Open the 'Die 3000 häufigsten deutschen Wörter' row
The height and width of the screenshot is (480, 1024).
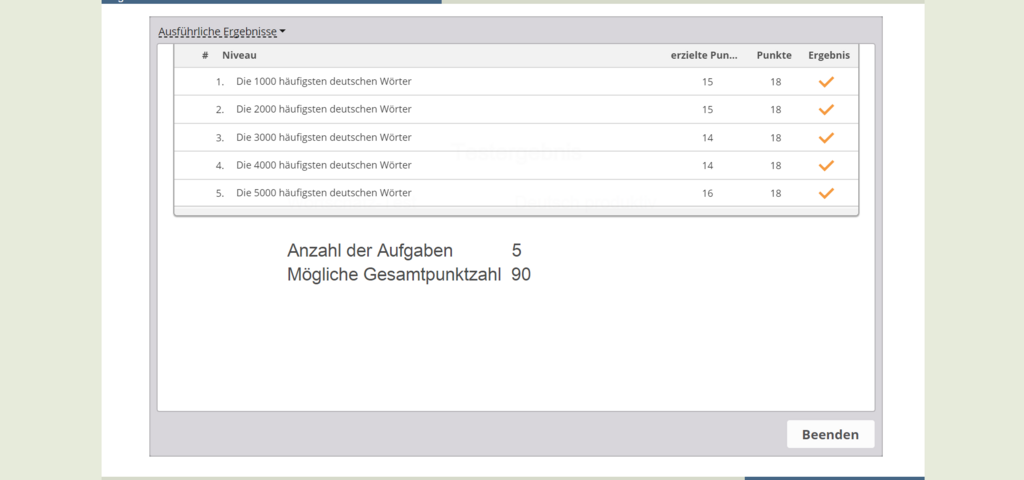[x=516, y=137]
